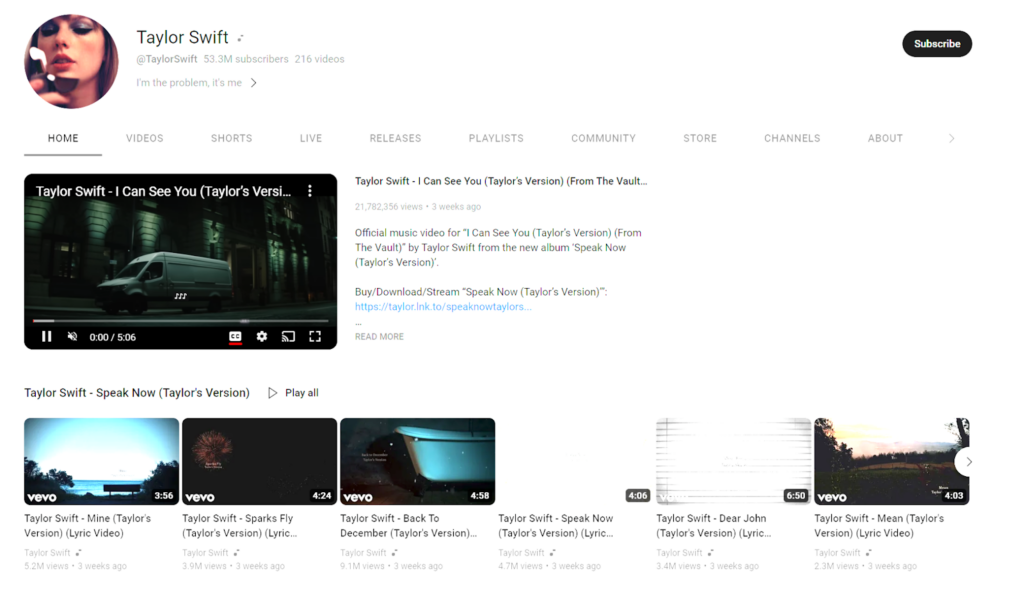Click the "216 videos" count
Screen dimensions: 1024x592
click(x=319, y=59)
